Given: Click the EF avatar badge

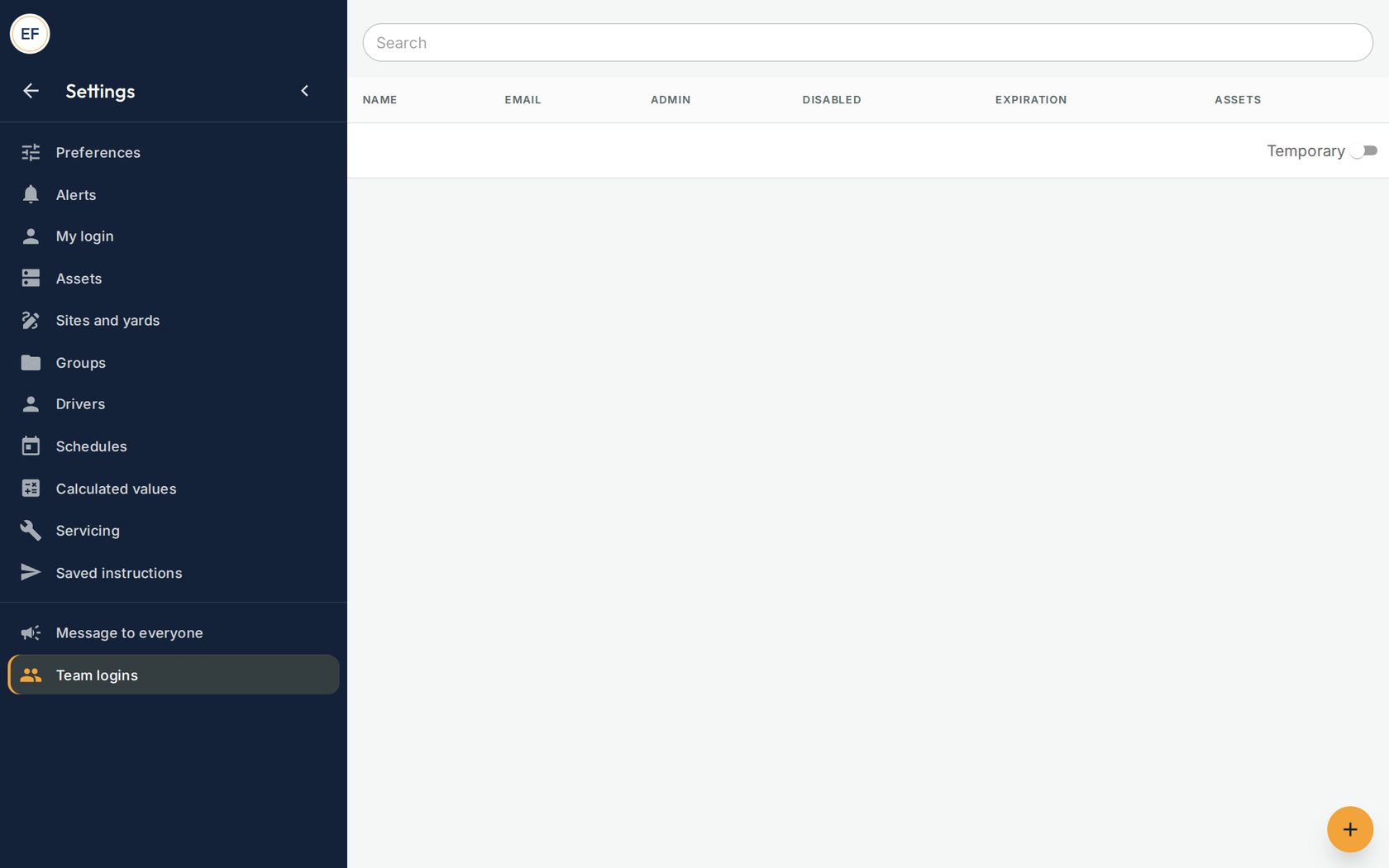Looking at the screenshot, I should point(30,34).
